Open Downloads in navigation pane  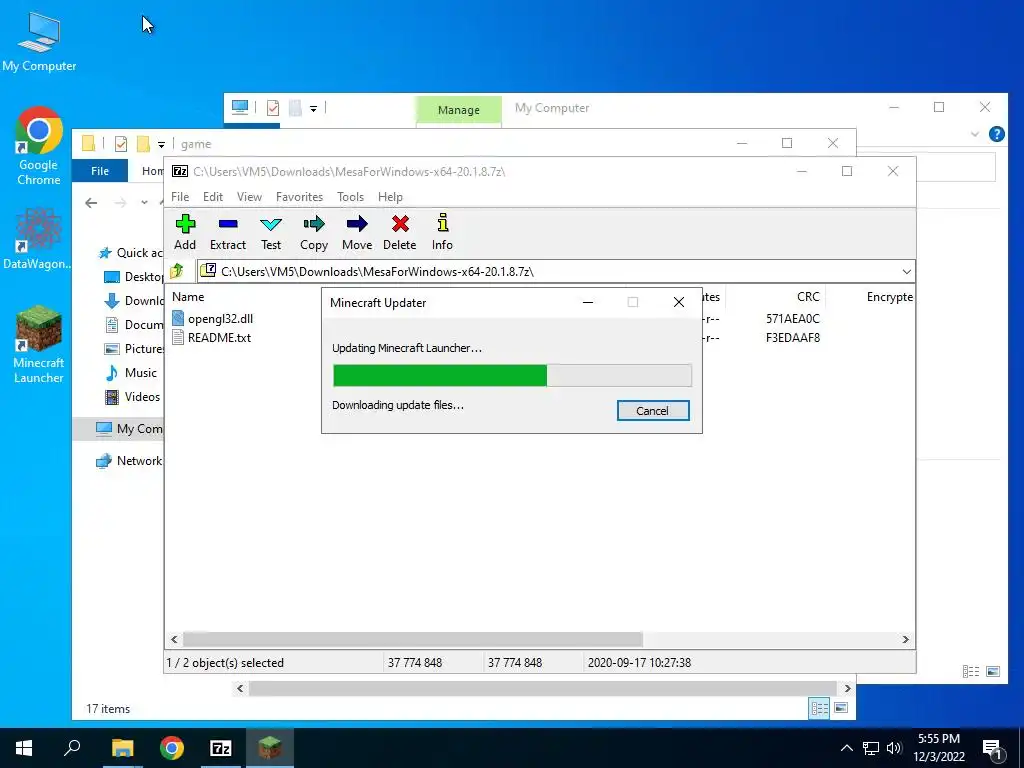point(135,300)
